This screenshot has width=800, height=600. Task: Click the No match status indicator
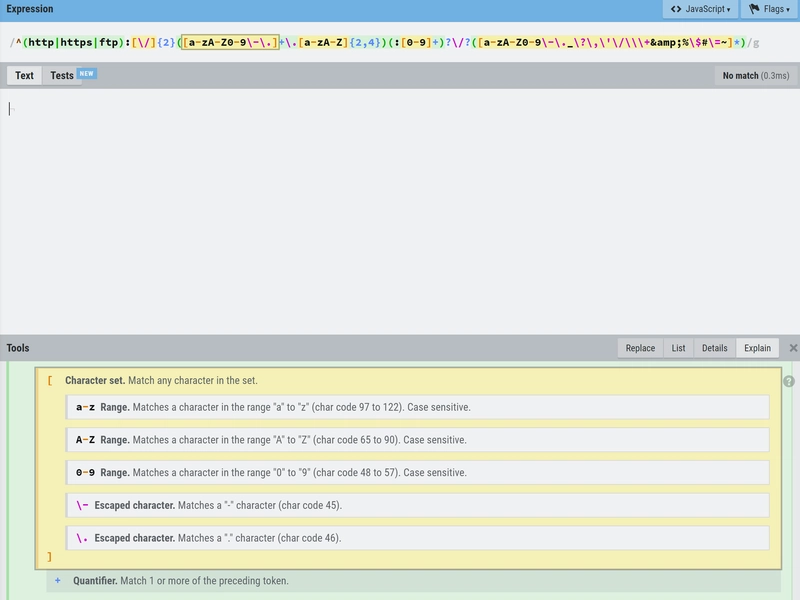(755, 75)
